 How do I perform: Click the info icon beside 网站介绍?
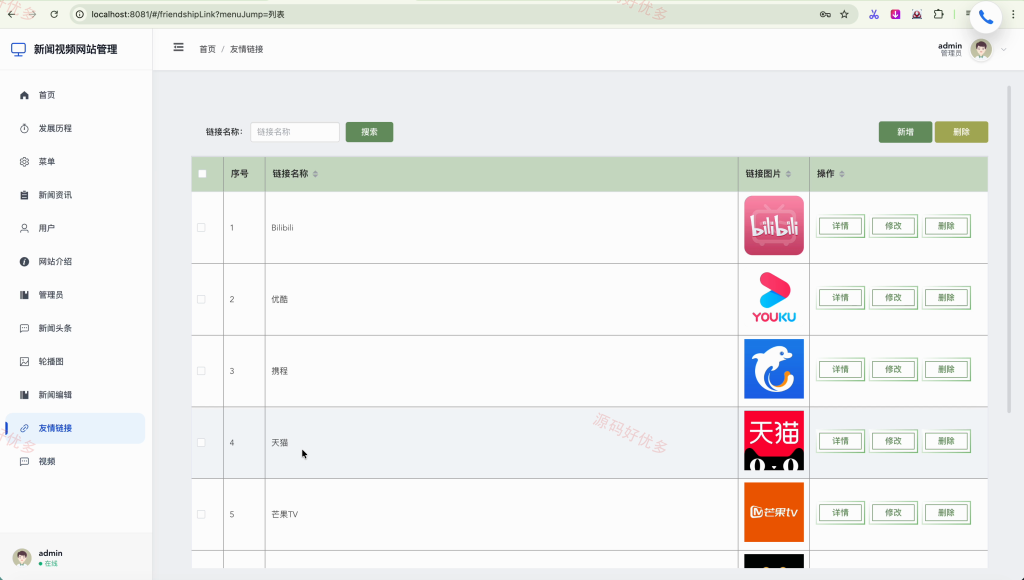point(24,262)
